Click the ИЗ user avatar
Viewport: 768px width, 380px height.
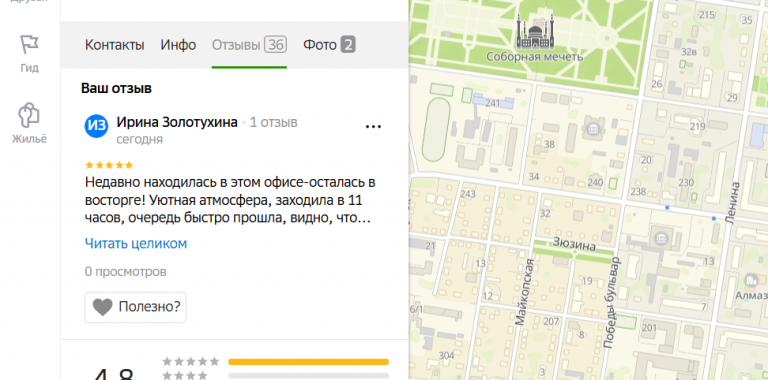click(x=96, y=126)
